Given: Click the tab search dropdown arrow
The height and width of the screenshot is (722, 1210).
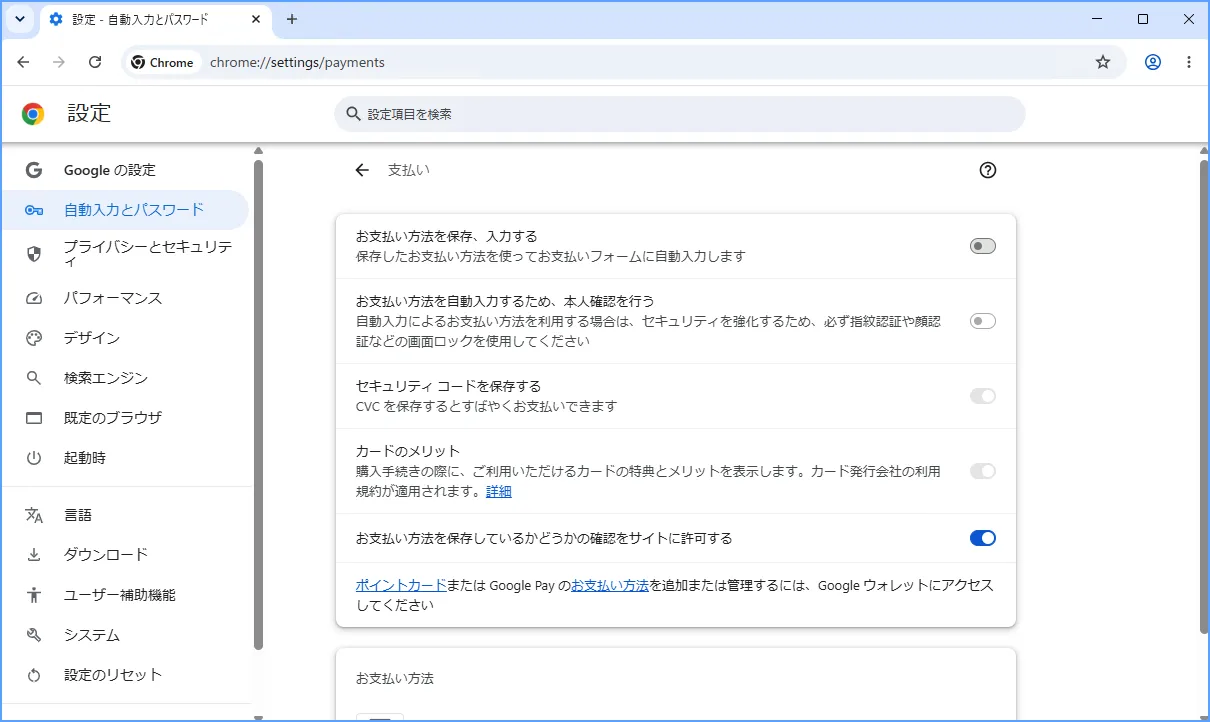Looking at the screenshot, I should click(x=20, y=19).
